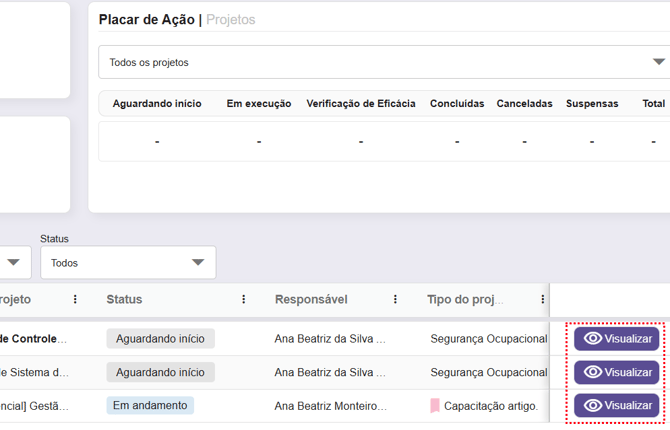View the Em andamento project via Visualizar
This screenshot has height=430, width=670.
tap(617, 406)
